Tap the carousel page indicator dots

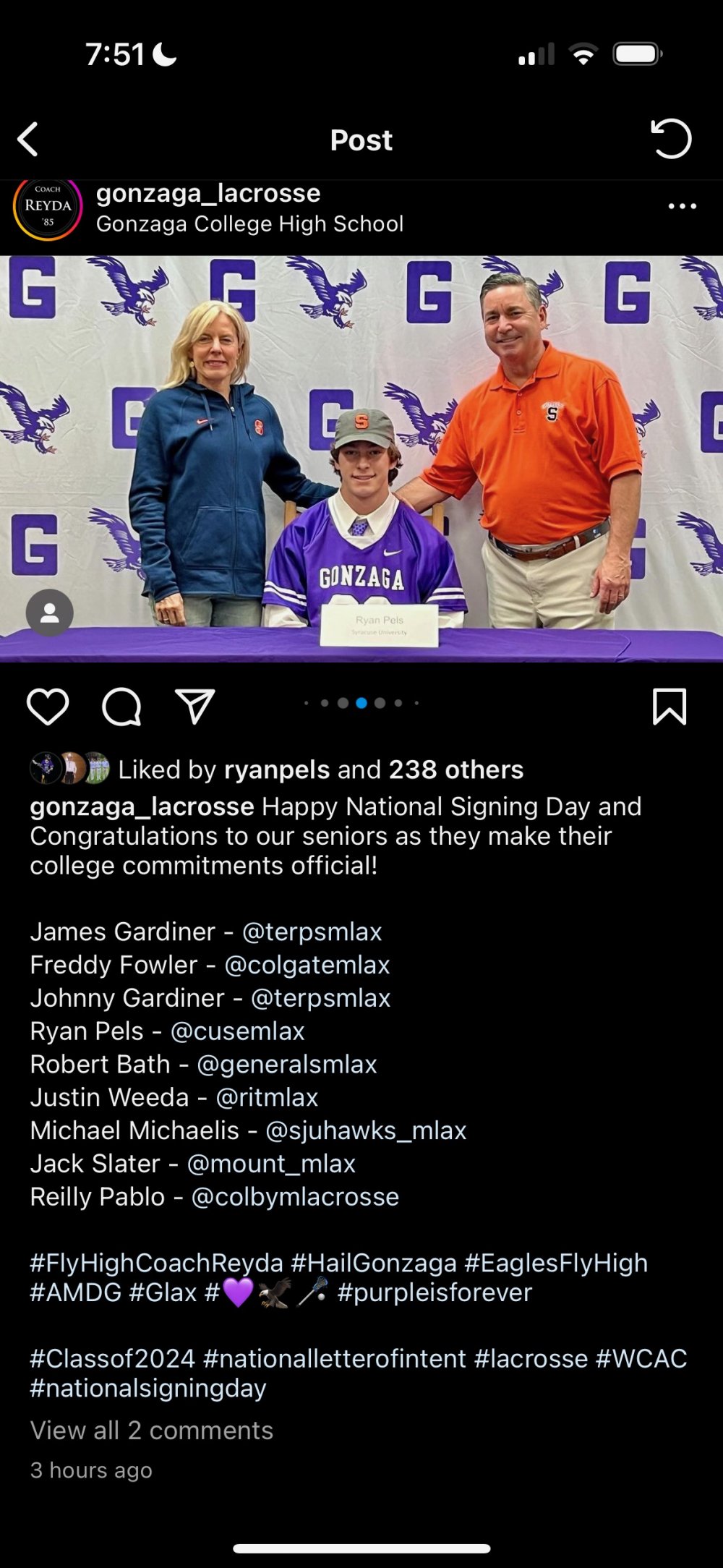pos(361,703)
